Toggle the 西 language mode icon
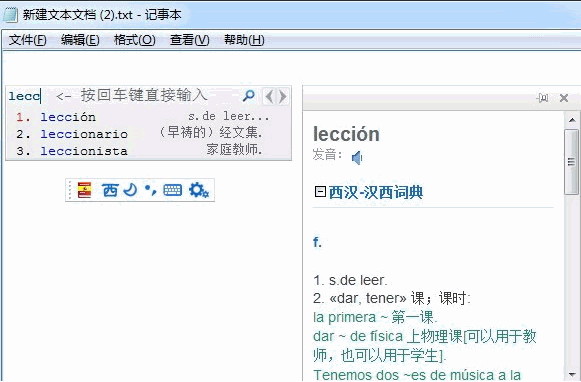581x382 pixels. click(110, 190)
